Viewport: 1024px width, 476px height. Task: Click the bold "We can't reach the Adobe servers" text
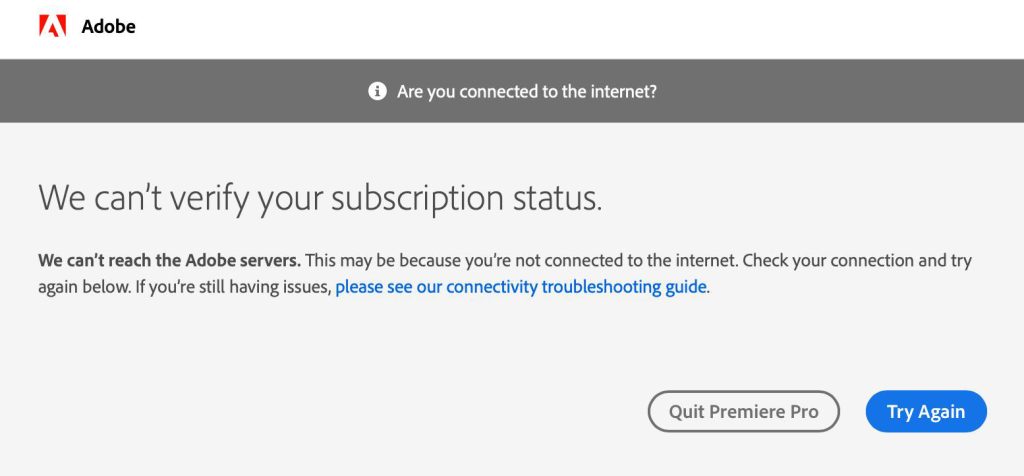pyautogui.click(x=169, y=261)
